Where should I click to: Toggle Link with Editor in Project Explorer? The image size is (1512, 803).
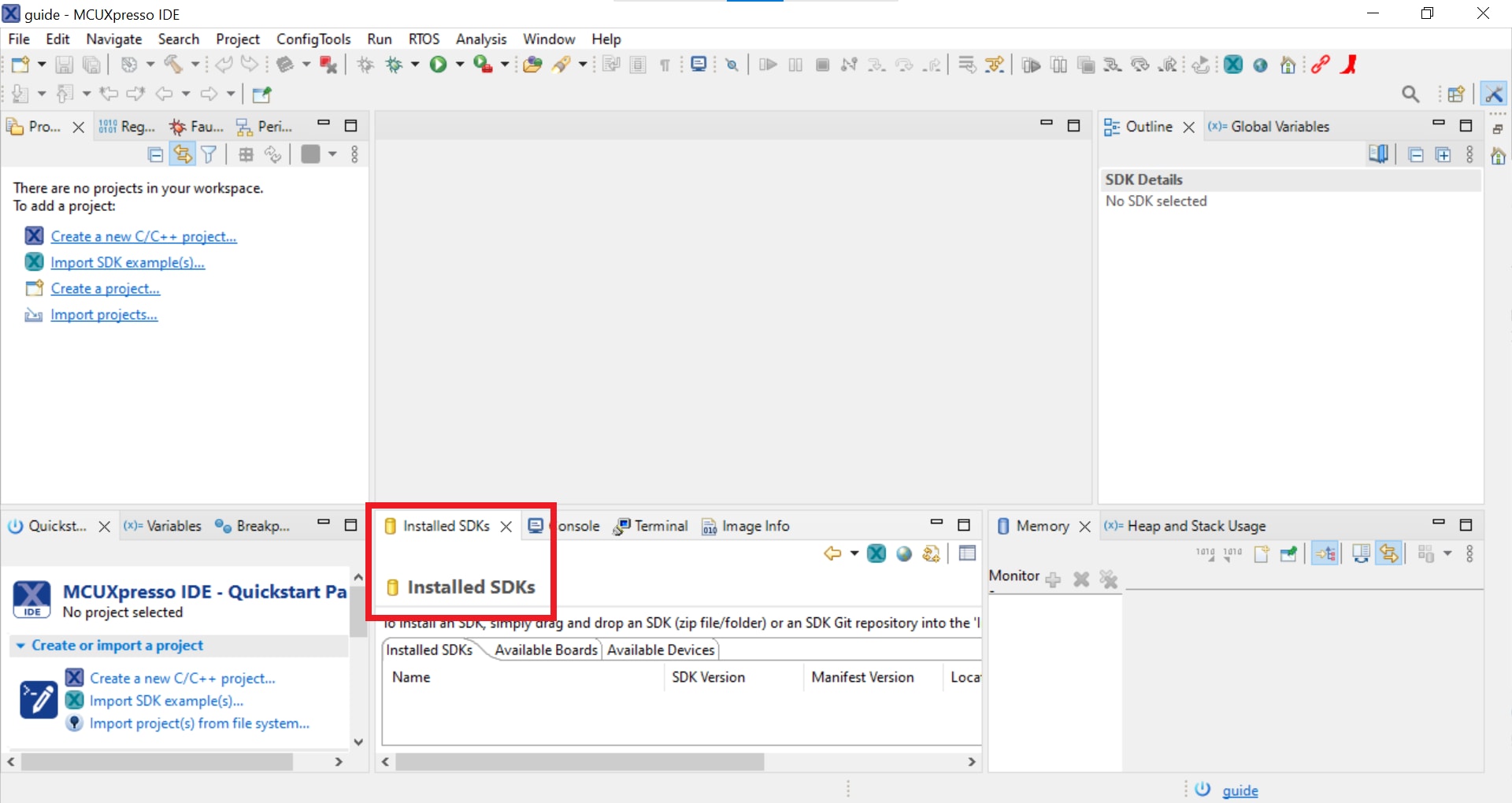point(183,155)
